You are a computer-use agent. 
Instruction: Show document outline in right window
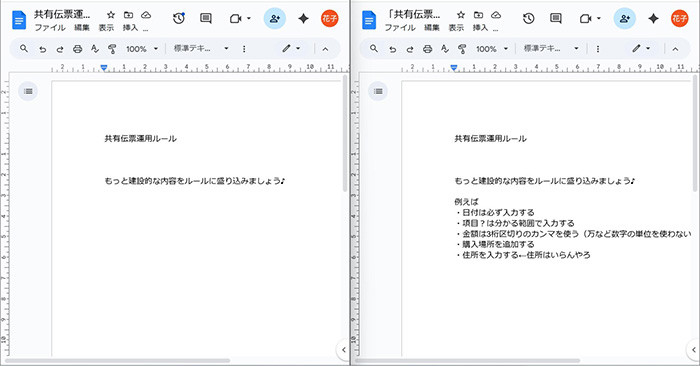[x=378, y=91]
